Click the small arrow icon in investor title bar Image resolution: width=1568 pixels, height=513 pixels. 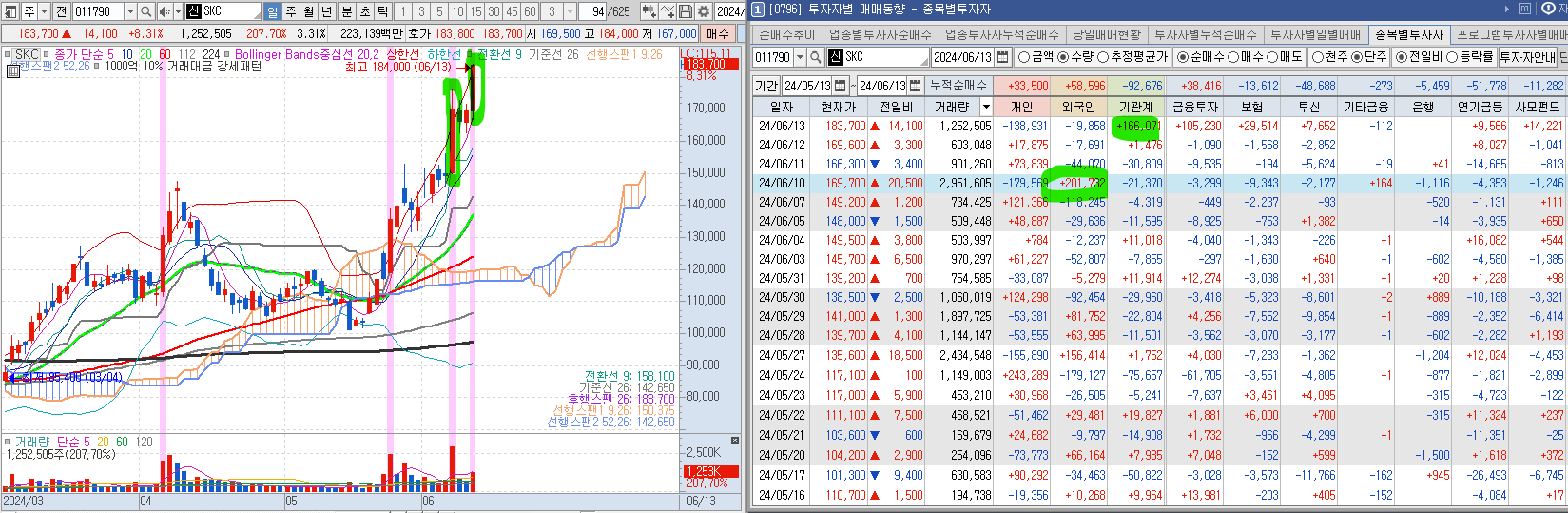click(1507, 9)
